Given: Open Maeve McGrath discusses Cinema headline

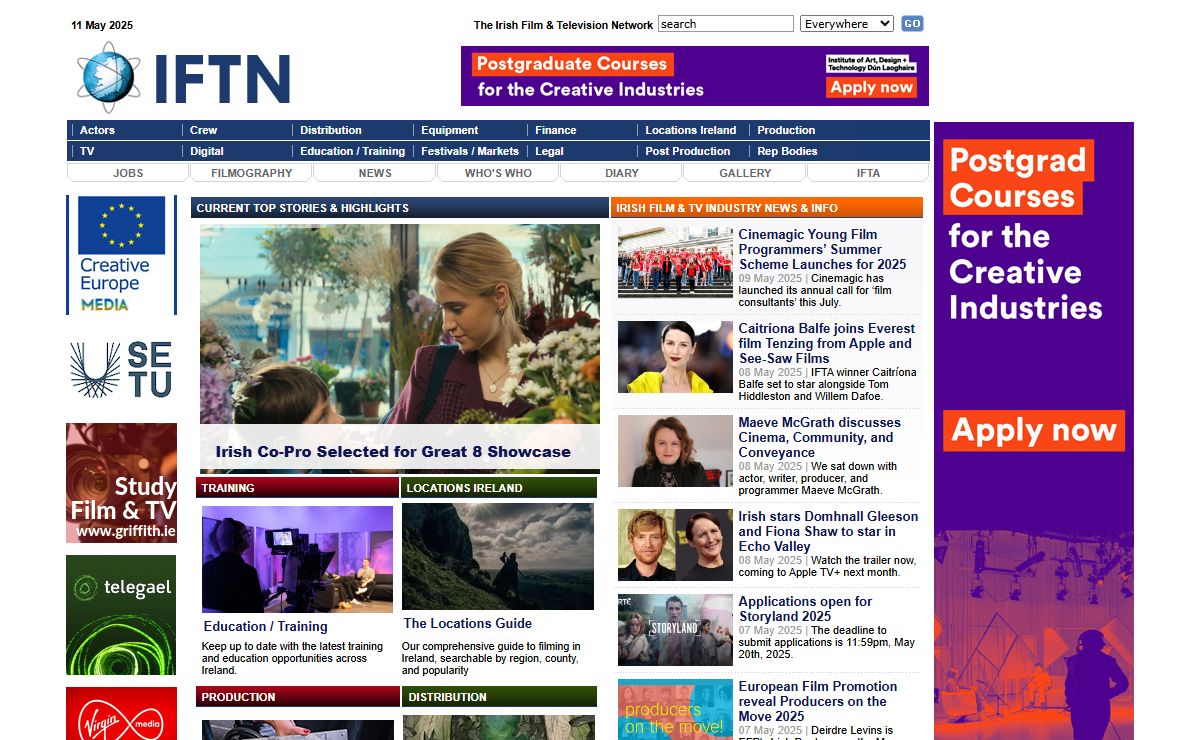Looking at the screenshot, I should [819, 437].
